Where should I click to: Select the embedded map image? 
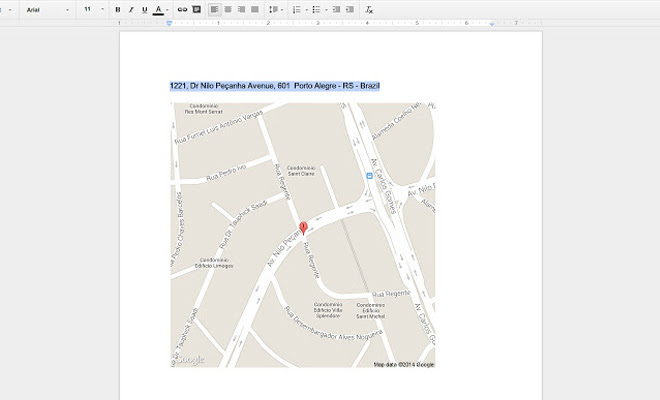[303, 235]
